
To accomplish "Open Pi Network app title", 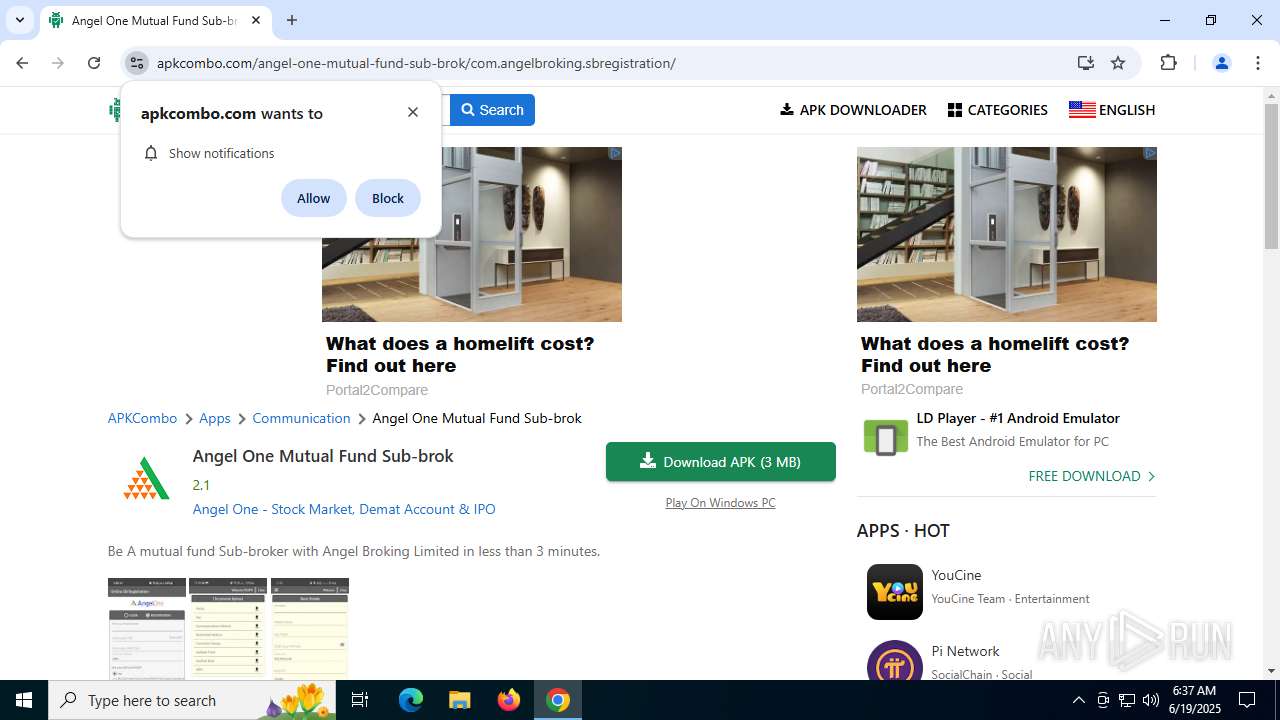I will tap(965, 651).
